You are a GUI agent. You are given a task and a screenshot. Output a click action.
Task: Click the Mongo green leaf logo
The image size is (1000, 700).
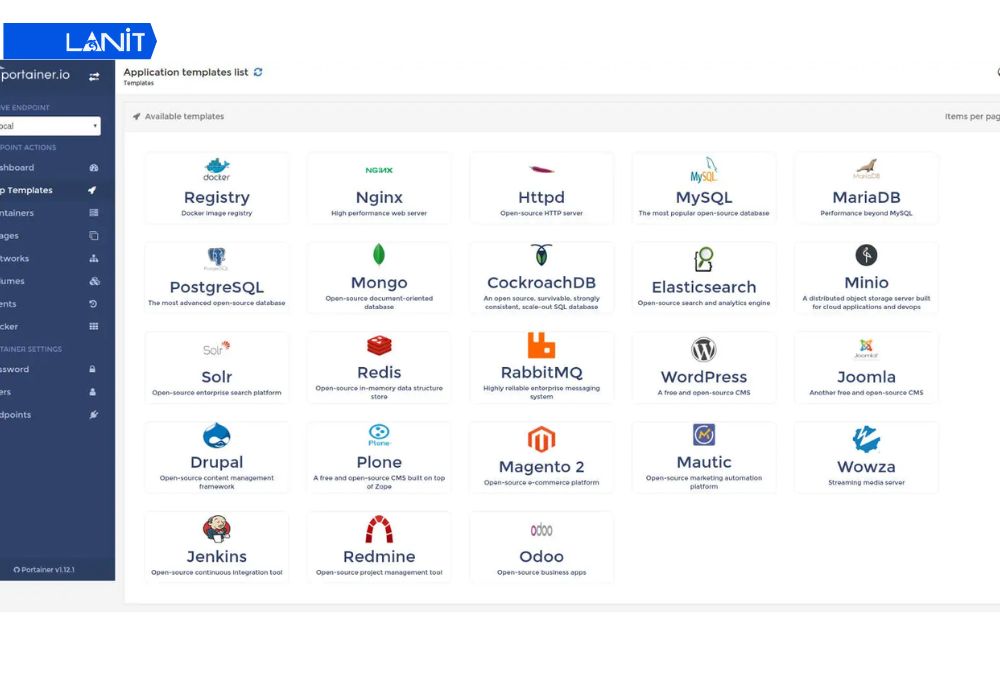coord(379,255)
